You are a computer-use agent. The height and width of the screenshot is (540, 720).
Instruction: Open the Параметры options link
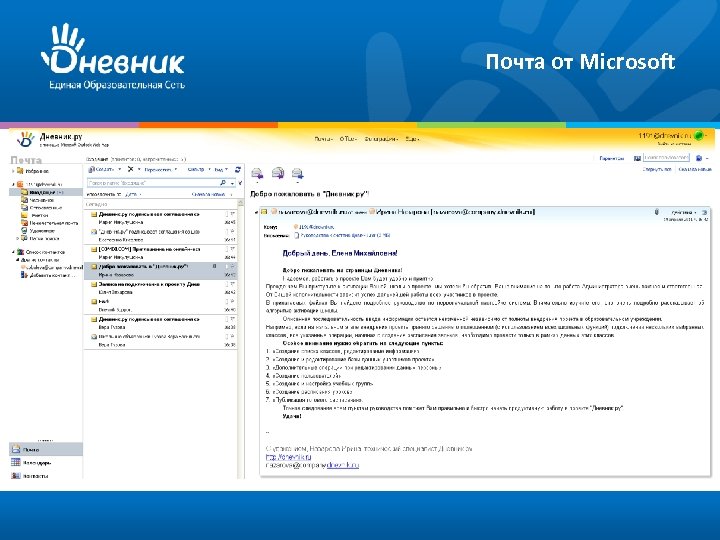coord(611,158)
